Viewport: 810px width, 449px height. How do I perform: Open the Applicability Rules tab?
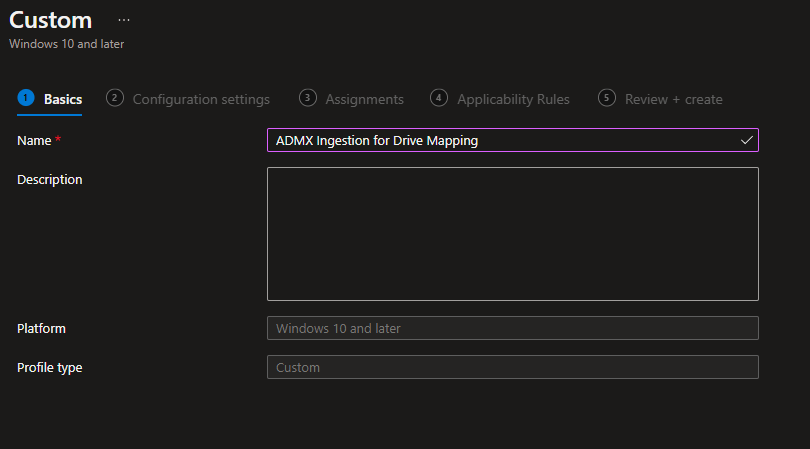coord(513,99)
